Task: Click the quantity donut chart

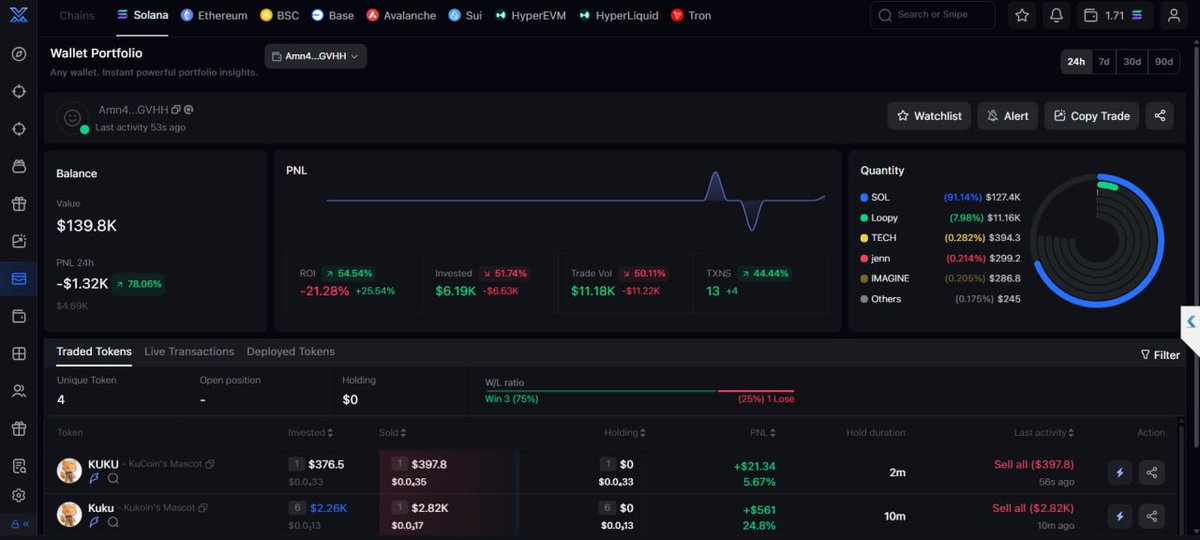Action: coord(1099,243)
